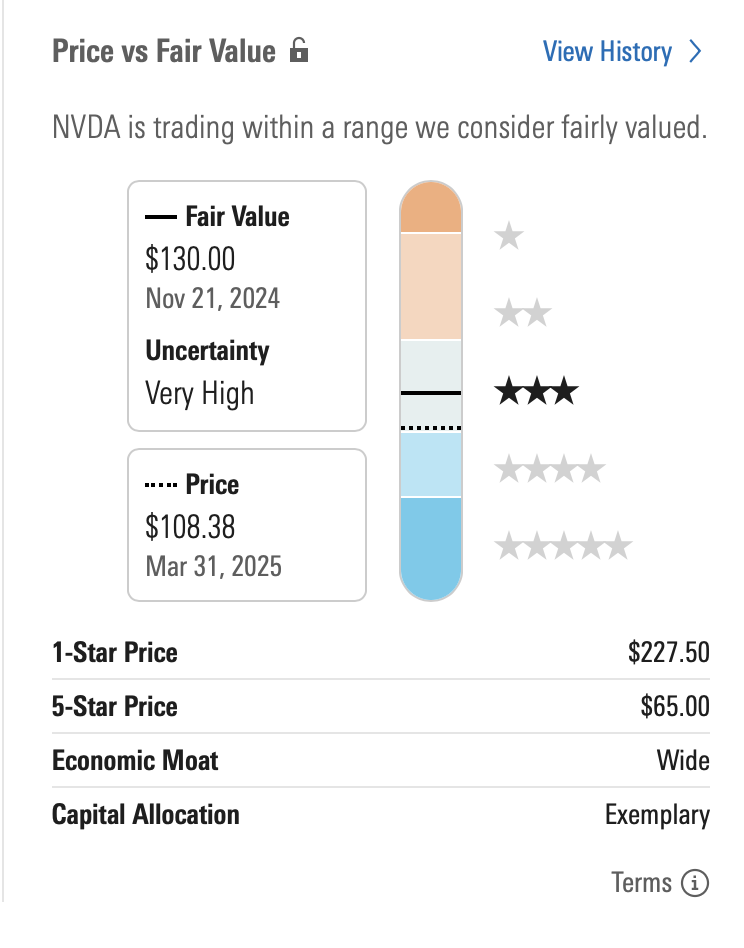Click the light peach bar segment
This screenshot has height=948, width=744.
click(431, 286)
